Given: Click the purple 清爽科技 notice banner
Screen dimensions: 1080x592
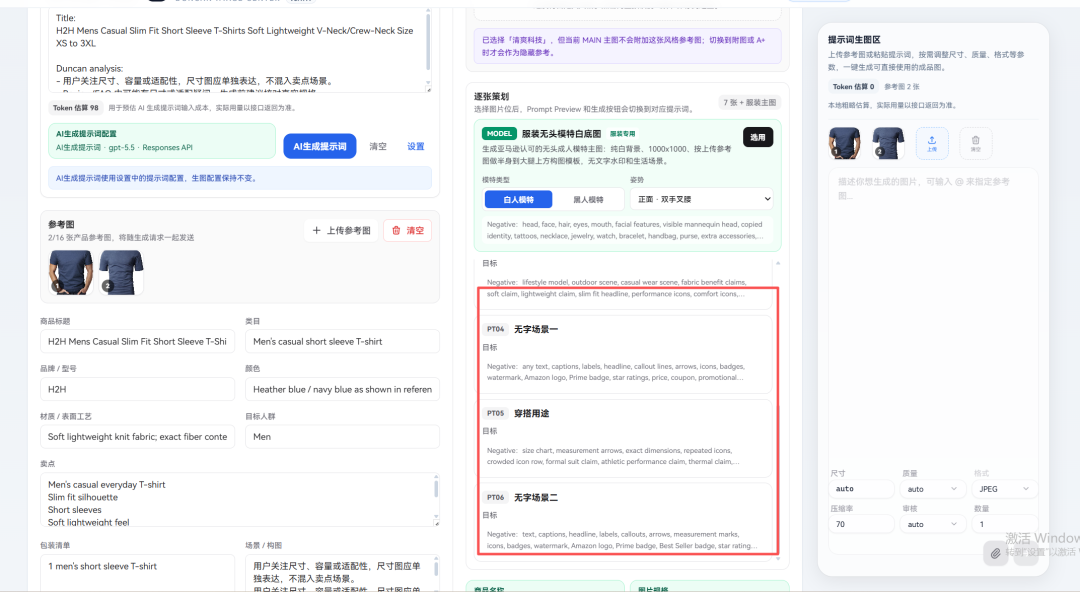Looking at the screenshot, I should click(x=627, y=46).
